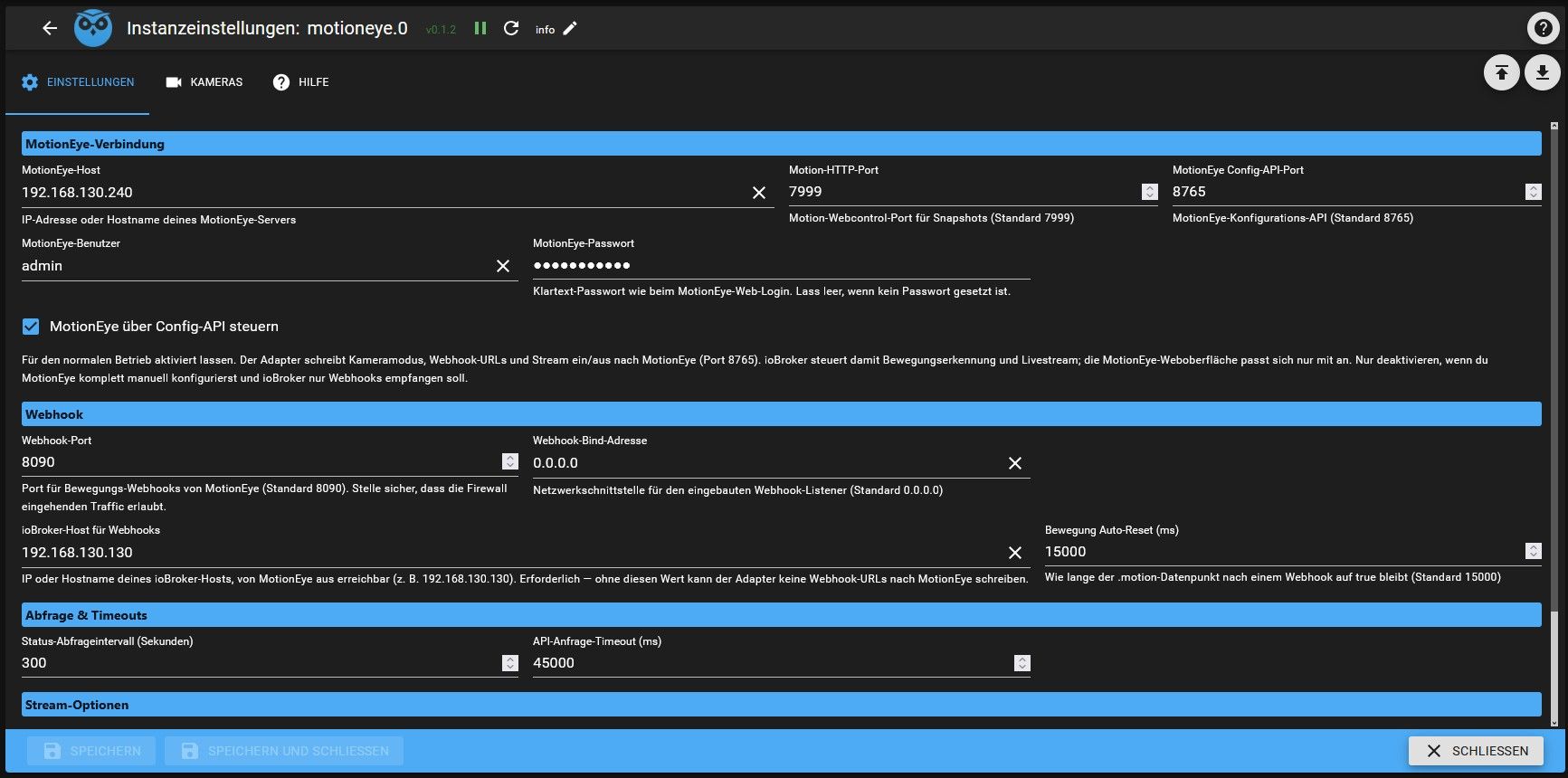1568x778 pixels.
Task: Clear the MotionEye-Benutzer field
Action: pyautogui.click(x=503, y=266)
